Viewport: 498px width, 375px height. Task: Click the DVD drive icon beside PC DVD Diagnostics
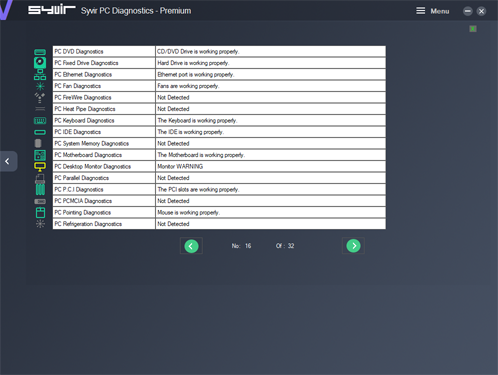point(40,52)
